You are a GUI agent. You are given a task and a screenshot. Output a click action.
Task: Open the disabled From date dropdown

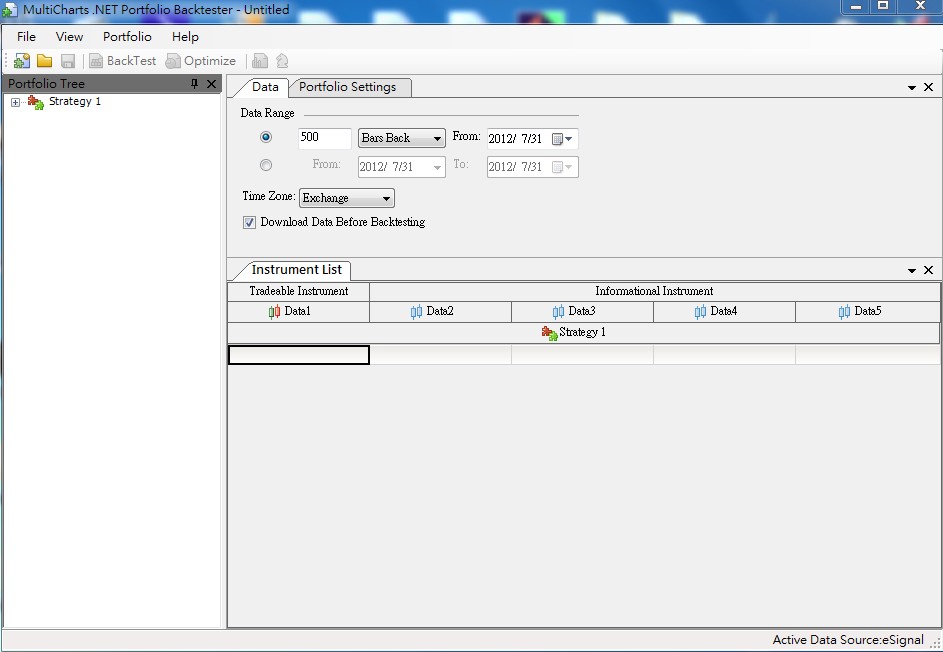pos(437,167)
